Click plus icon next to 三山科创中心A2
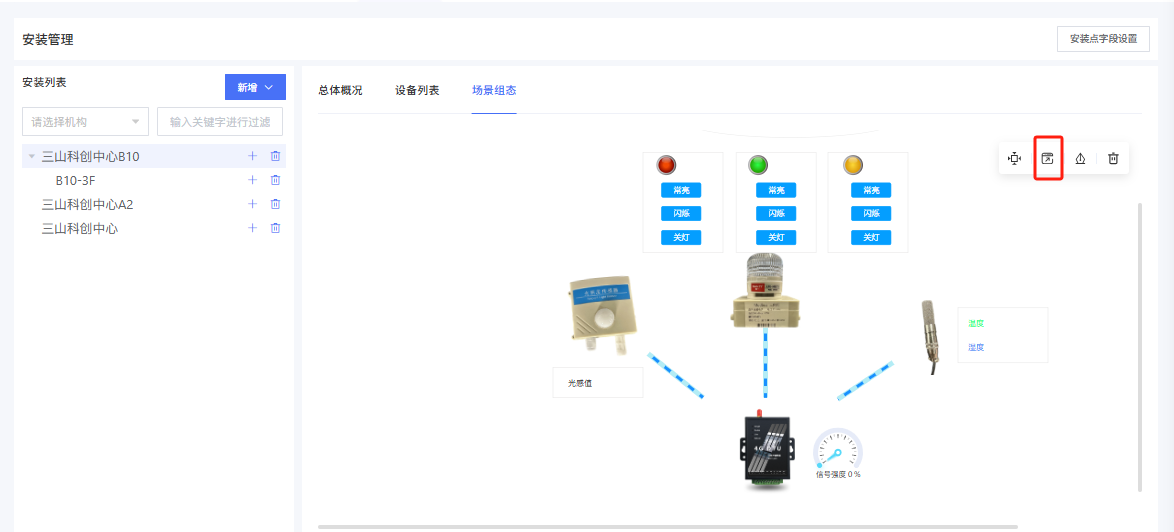1174x532 pixels. (252, 204)
